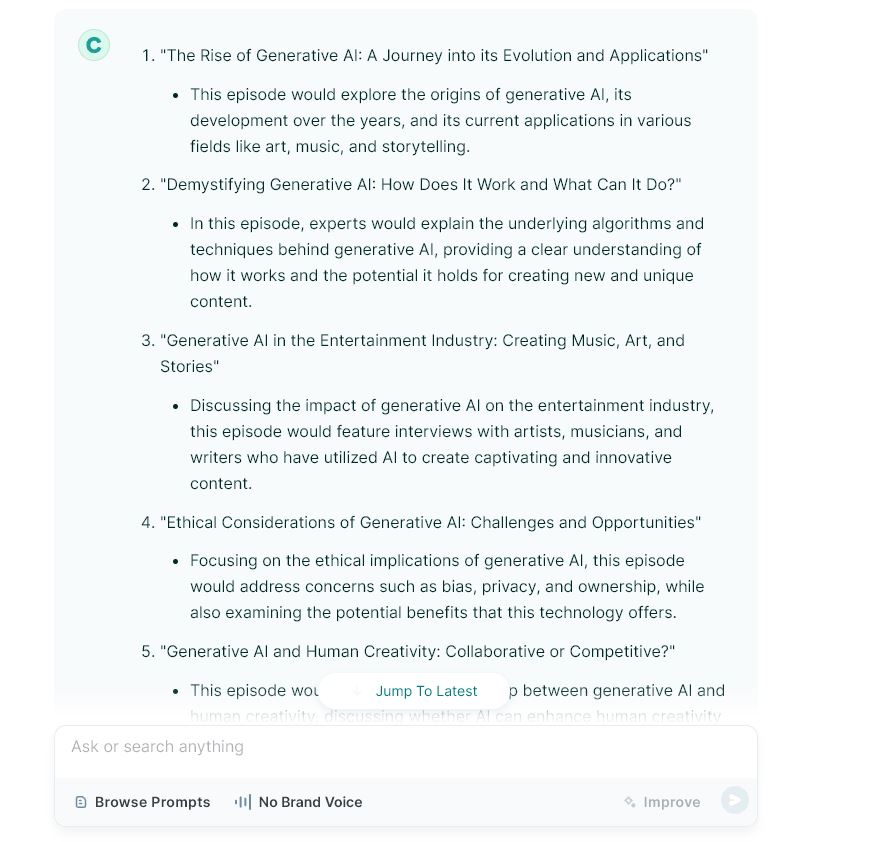Toggle the Improve enhancement option
Viewport: 893px width, 842px height.
(x=662, y=802)
